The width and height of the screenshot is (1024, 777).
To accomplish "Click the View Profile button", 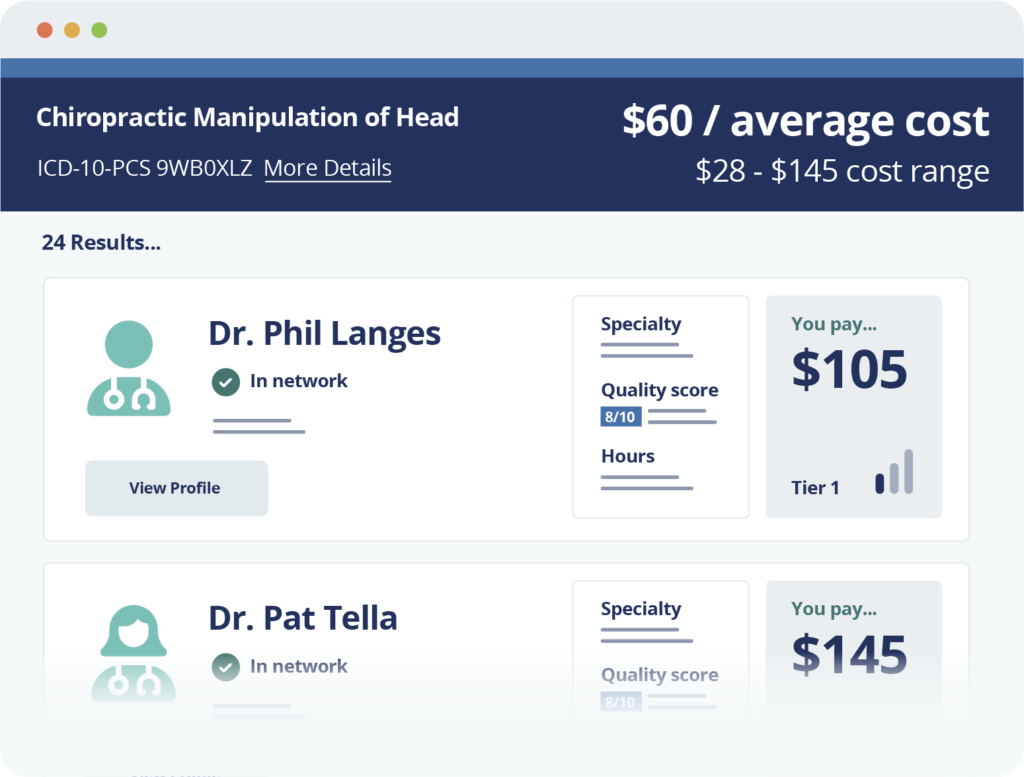I will click(176, 487).
